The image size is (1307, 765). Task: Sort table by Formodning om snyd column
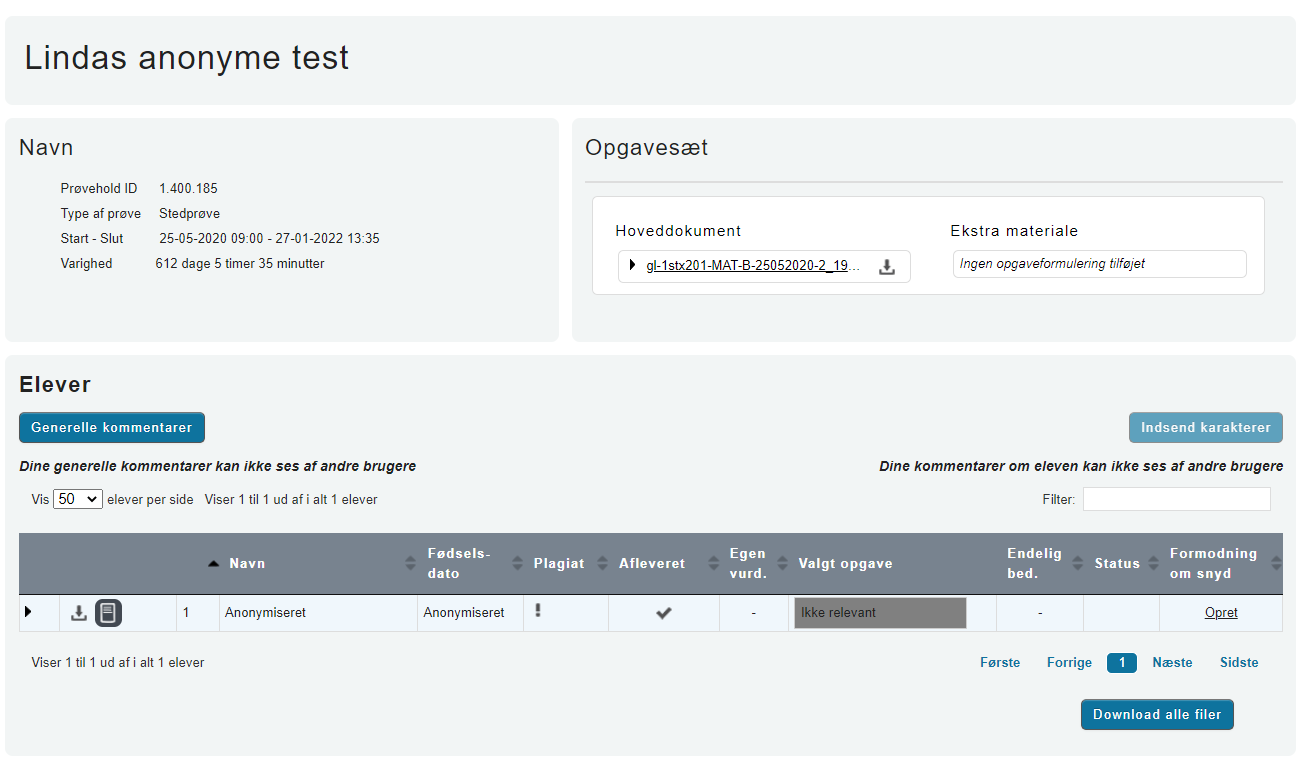(1221, 563)
